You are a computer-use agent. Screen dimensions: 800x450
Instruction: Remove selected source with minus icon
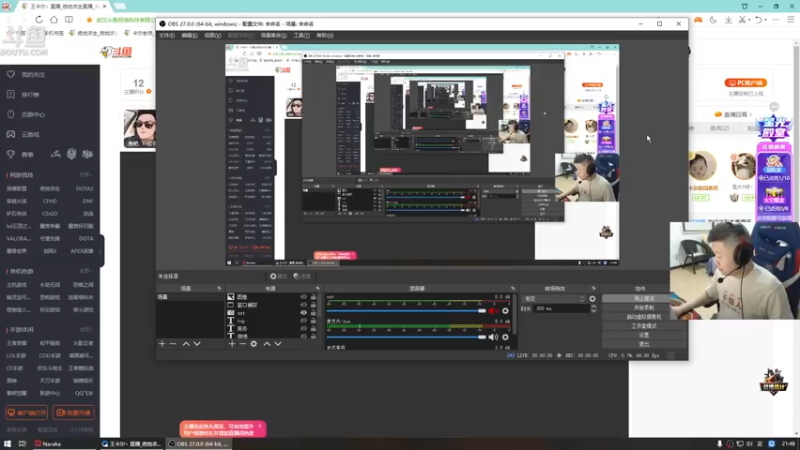(243, 344)
